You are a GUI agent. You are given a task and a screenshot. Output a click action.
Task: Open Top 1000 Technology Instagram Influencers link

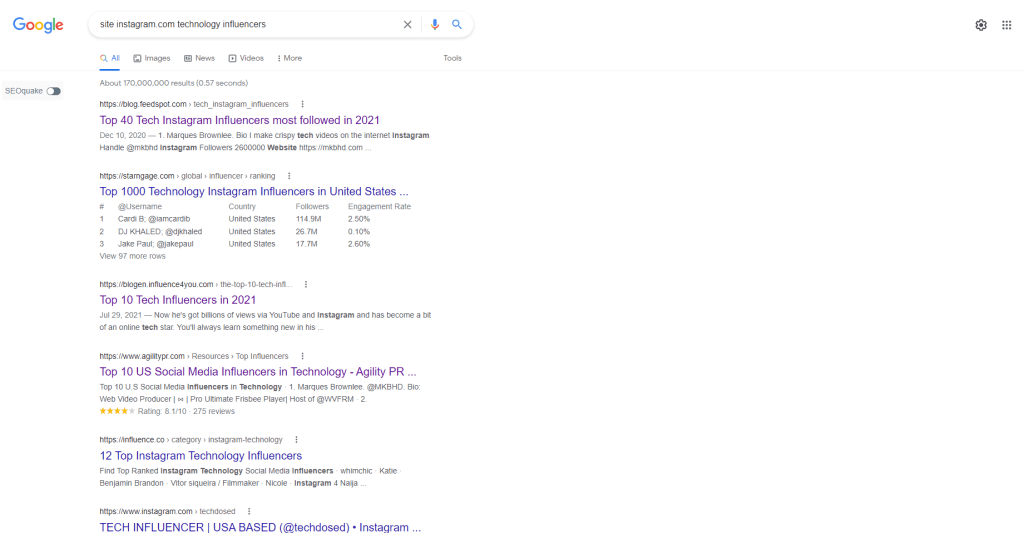coord(254,191)
